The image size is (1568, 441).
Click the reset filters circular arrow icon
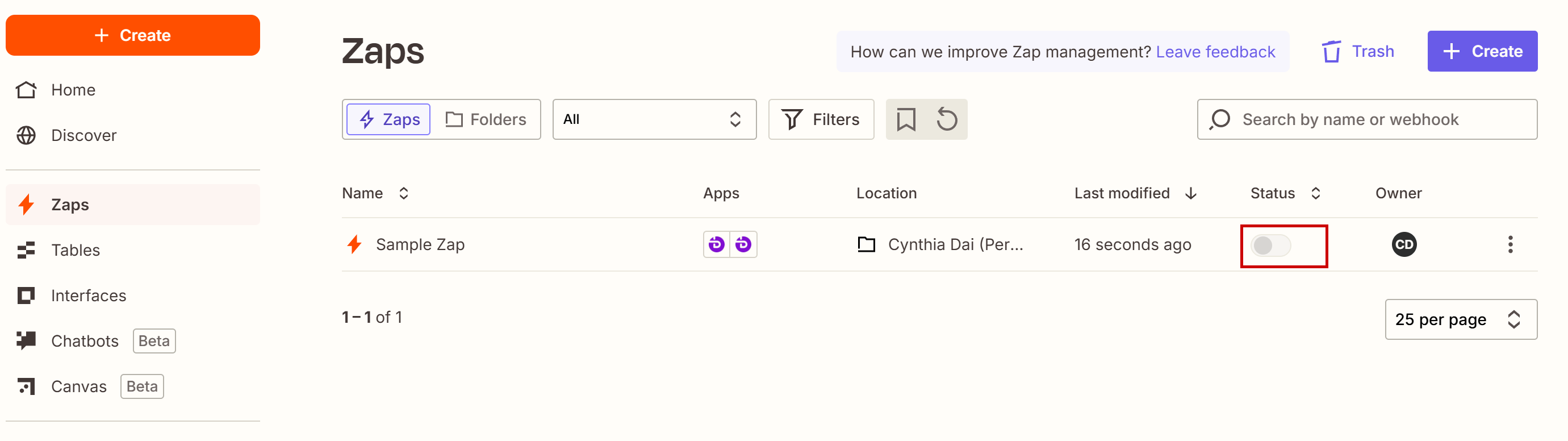click(x=947, y=119)
